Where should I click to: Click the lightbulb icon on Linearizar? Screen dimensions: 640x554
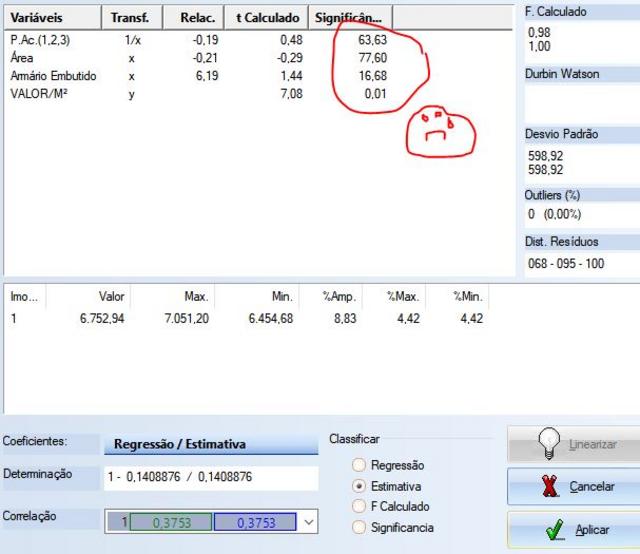click(x=549, y=443)
